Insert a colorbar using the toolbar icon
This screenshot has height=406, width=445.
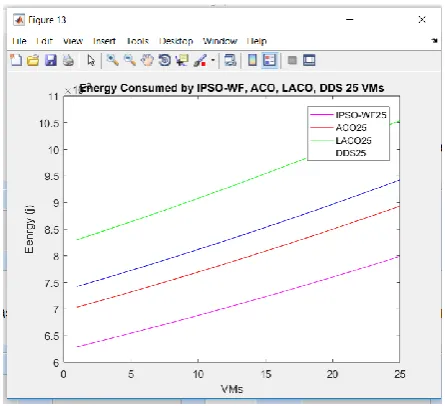pyautogui.click(x=252, y=60)
